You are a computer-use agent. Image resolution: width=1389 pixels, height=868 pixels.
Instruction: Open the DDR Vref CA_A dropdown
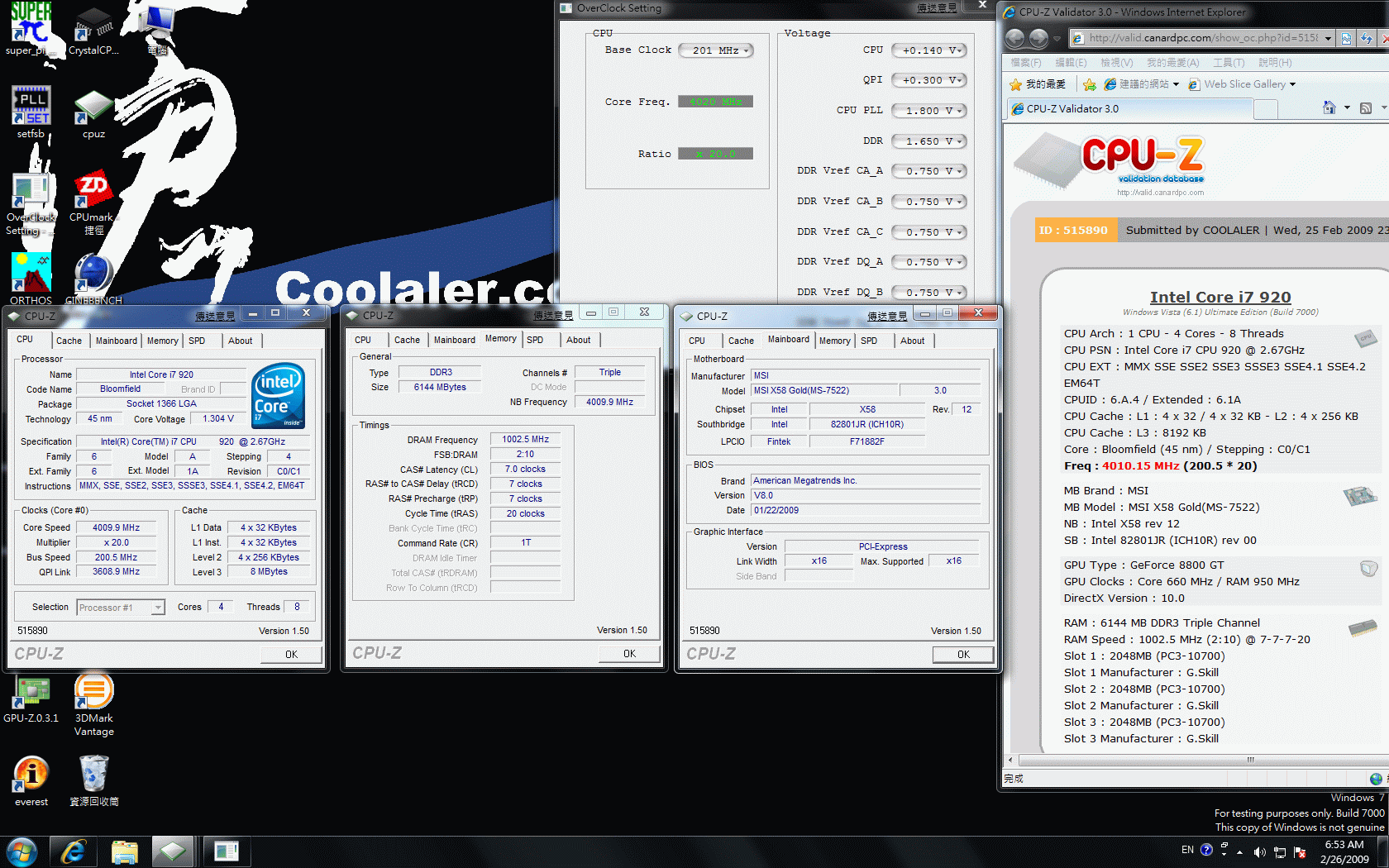pos(929,171)
